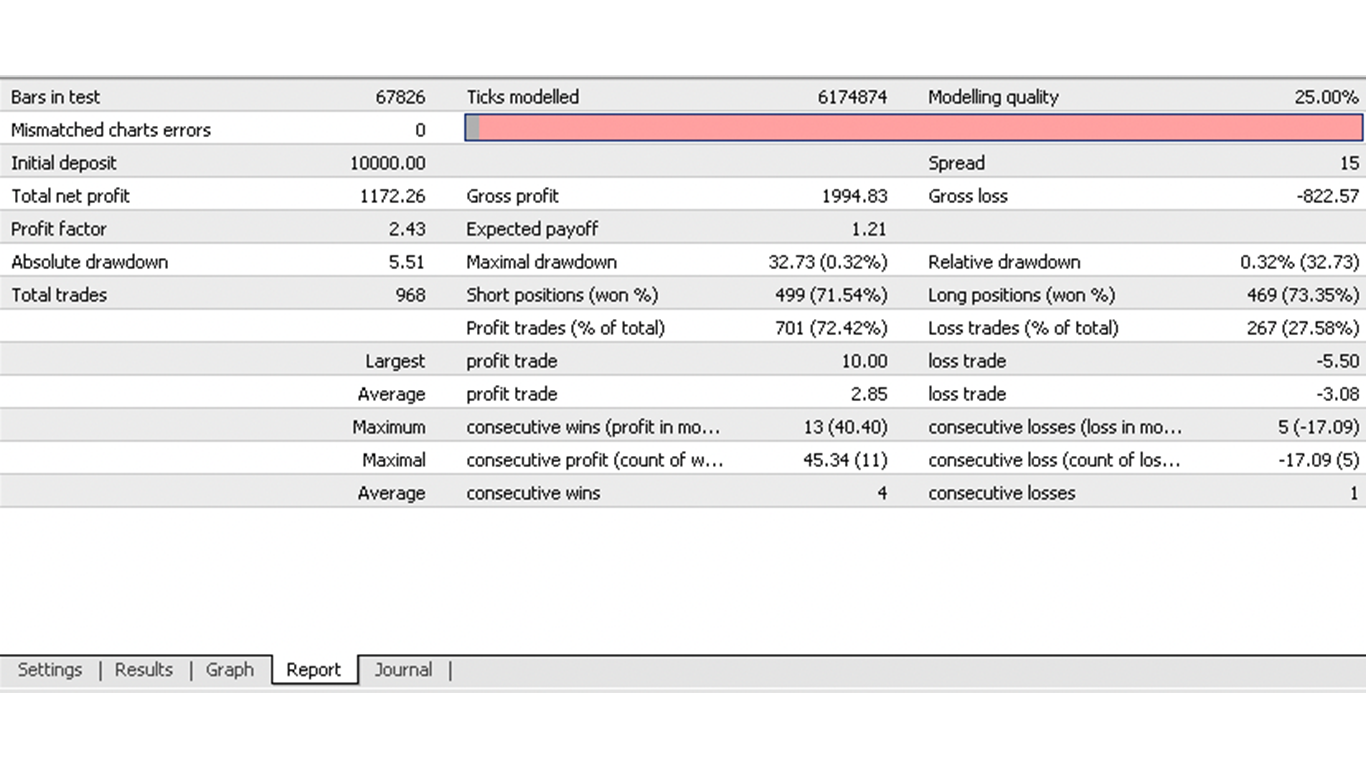The width and height of the screenshot is (1366, 768).
Task: Click the Absolute drawdown label
Action: coord(90,262)
